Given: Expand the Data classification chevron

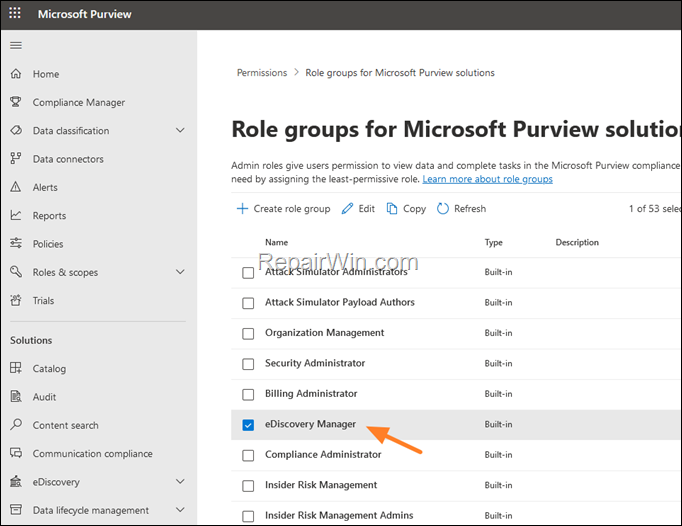Looking at the screenshot, I should 180,130.
